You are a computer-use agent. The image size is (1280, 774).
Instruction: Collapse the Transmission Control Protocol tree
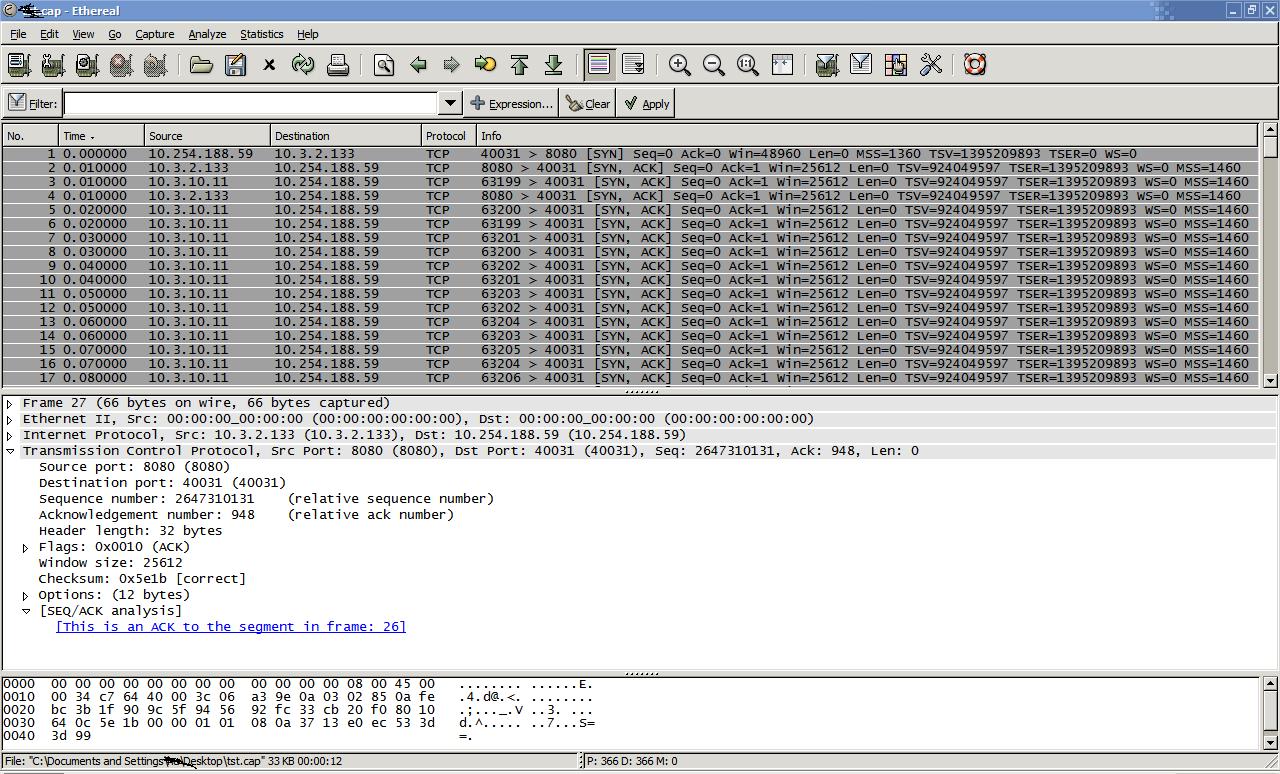10,451
